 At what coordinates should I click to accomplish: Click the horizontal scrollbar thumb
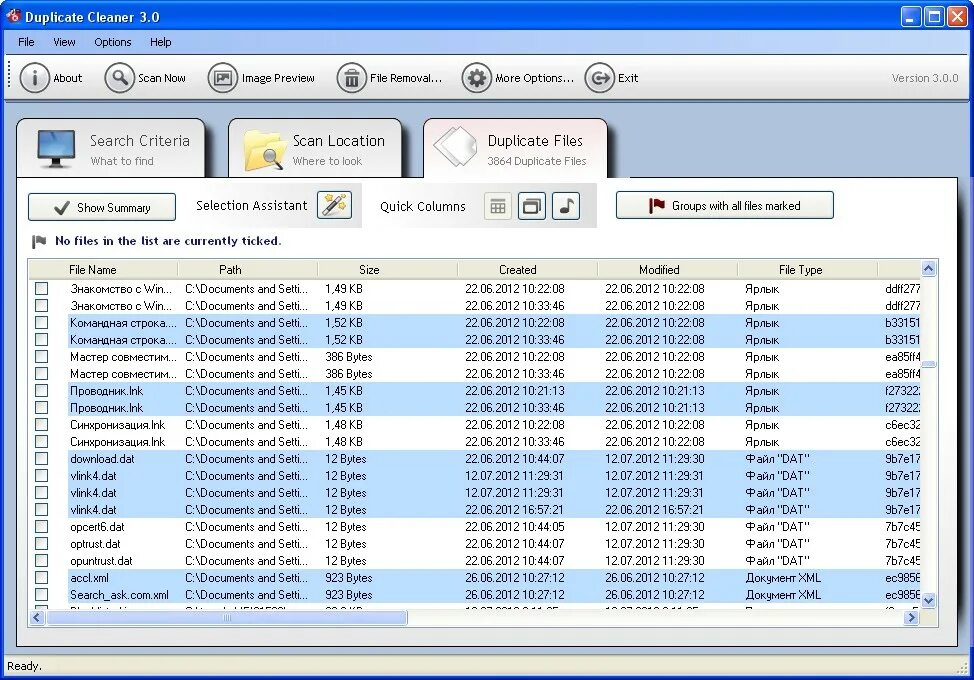coord(227,617)
